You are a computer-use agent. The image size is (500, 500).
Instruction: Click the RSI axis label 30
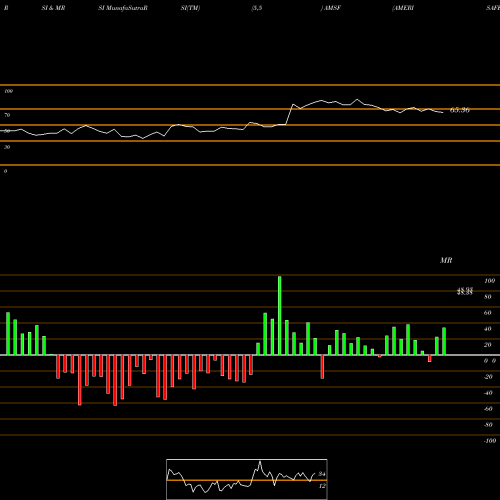point(7,147)
